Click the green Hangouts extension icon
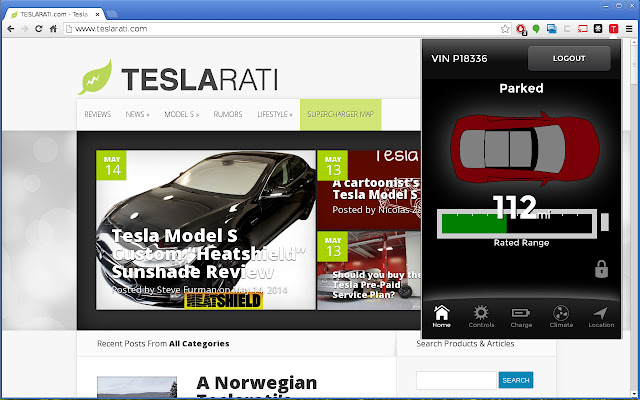Viewport: 640px width, 400px height. pyautogui.click(x=536, y=29)
